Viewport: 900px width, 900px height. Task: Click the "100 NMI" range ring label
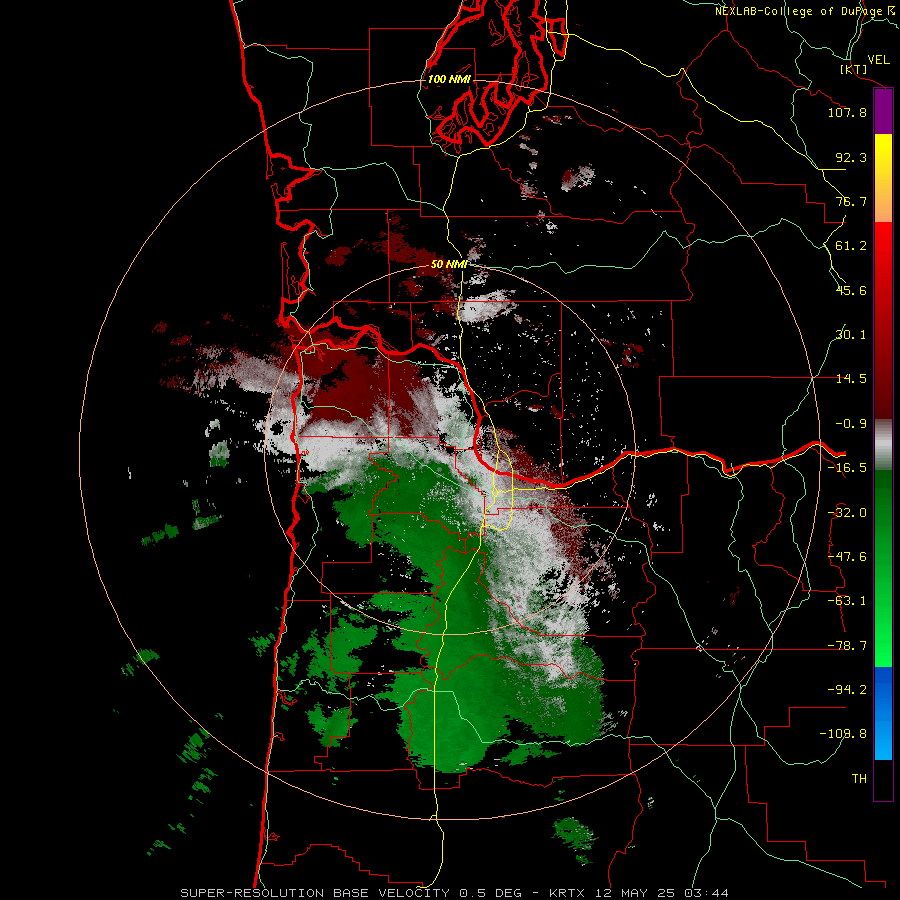(449, 79)
